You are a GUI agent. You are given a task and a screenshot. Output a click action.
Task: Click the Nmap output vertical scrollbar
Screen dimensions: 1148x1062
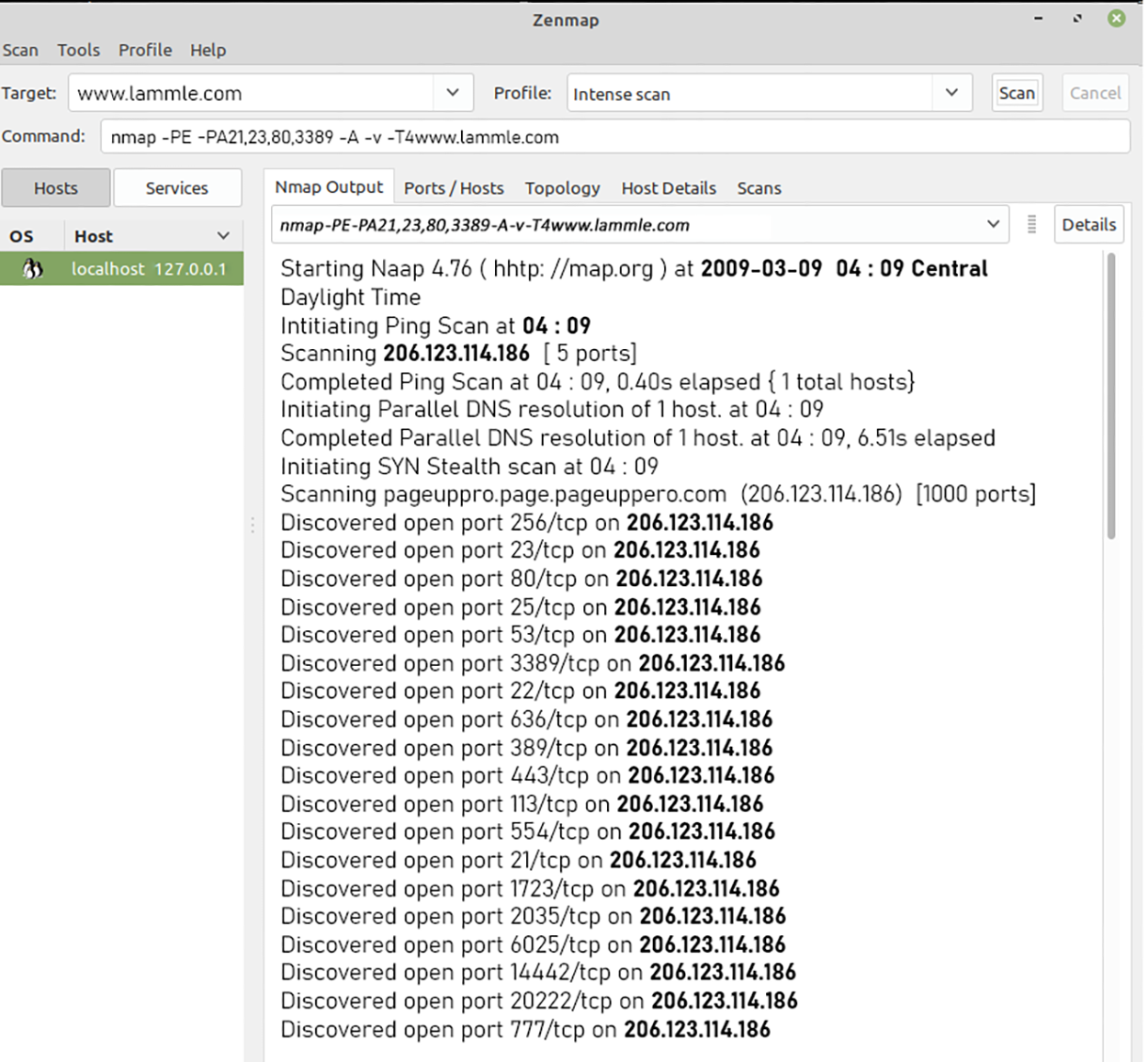pyautogui.click(x=1111, y=396)
